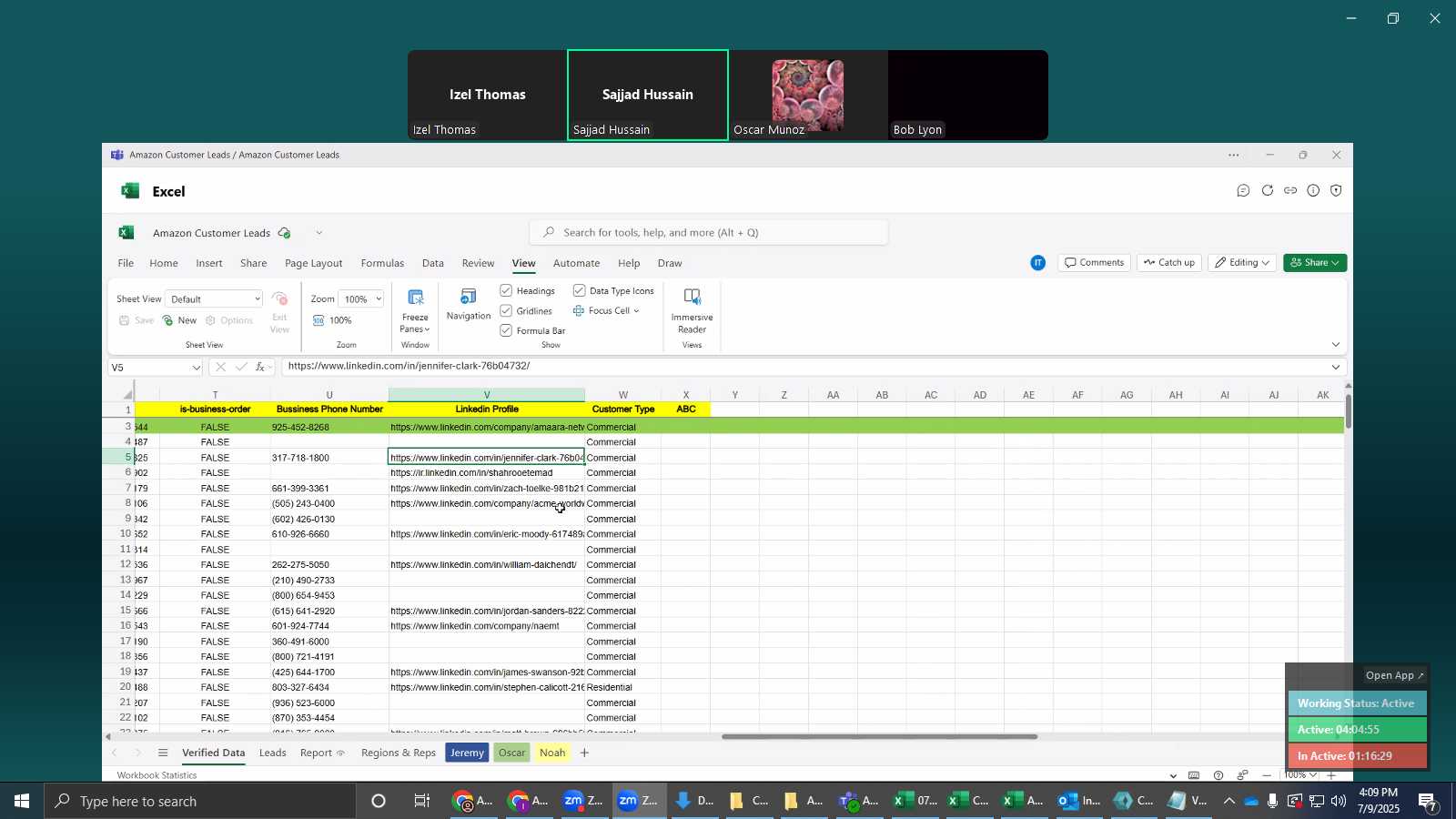Select the yellow Noah sheet tab
This screenshot has height=819, width=1456.
pyautogui.click(x=552, y=753)
